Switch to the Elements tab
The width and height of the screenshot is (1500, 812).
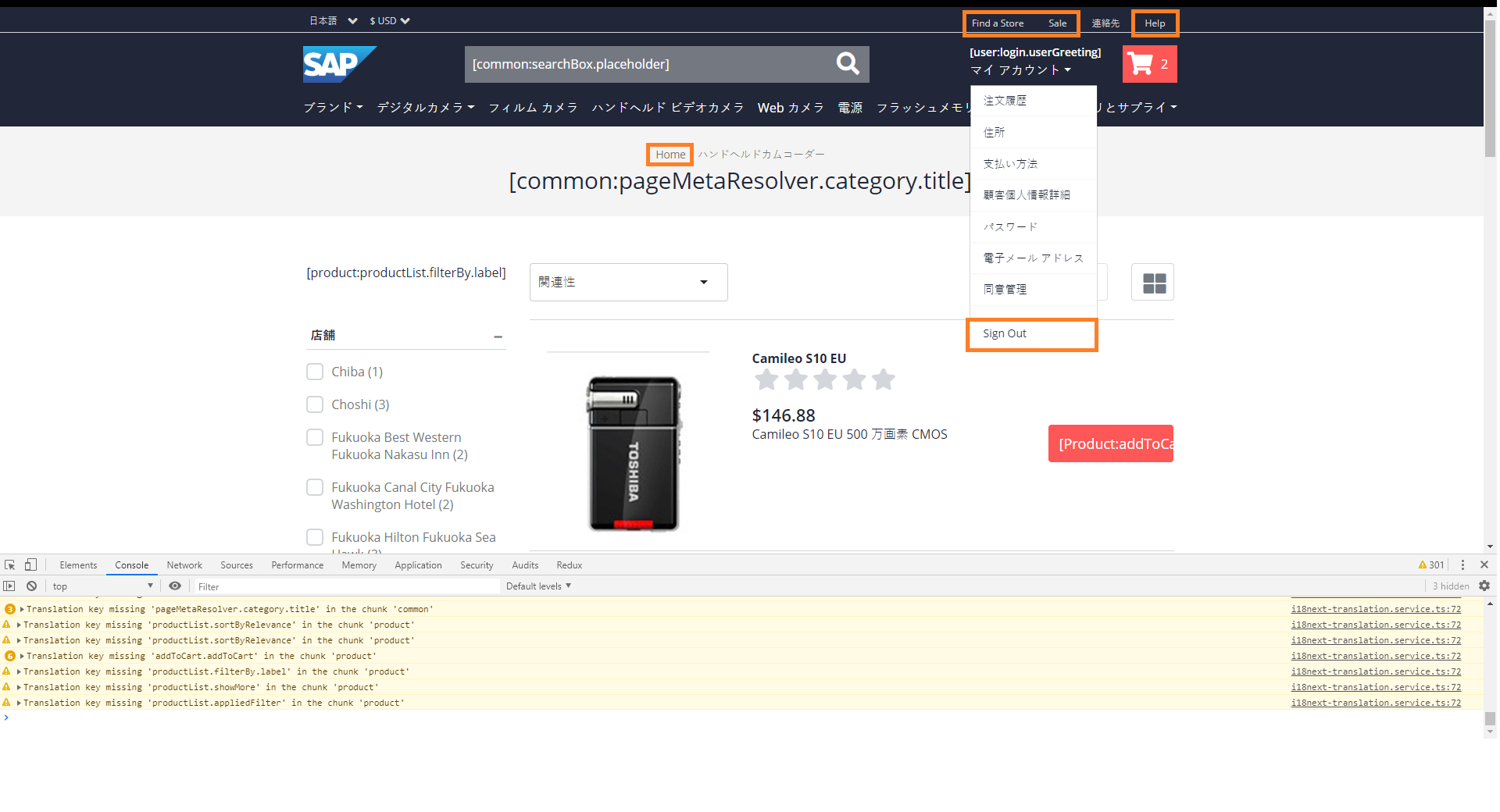click(x=78, y=564)
